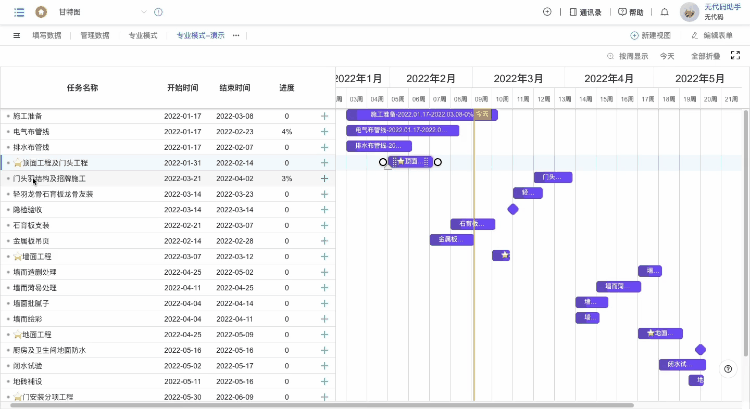Click star icon on 顶面工程及门头工程 row
This screenshot has width=750, height=409.
(x=18, y=163)
